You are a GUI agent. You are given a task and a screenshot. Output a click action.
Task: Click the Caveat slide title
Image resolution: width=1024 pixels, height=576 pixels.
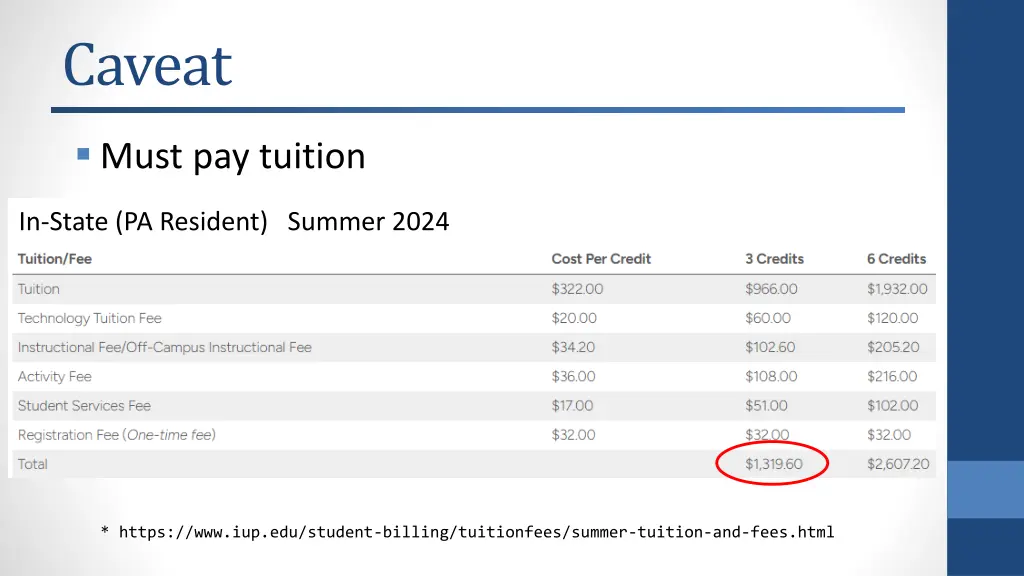(x=148, y=65)
